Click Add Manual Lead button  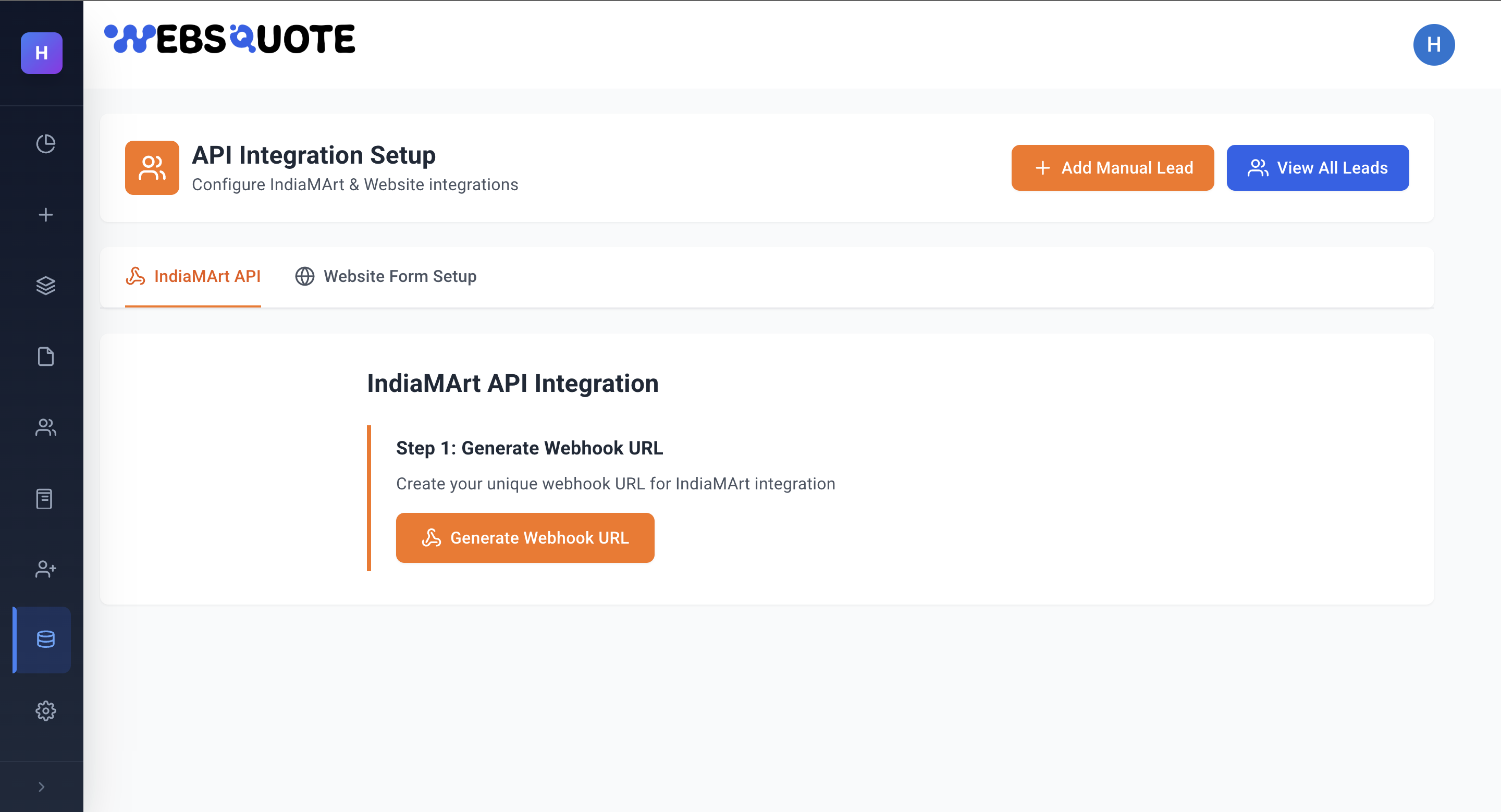pyautogui.click(x=1112, y=168)
